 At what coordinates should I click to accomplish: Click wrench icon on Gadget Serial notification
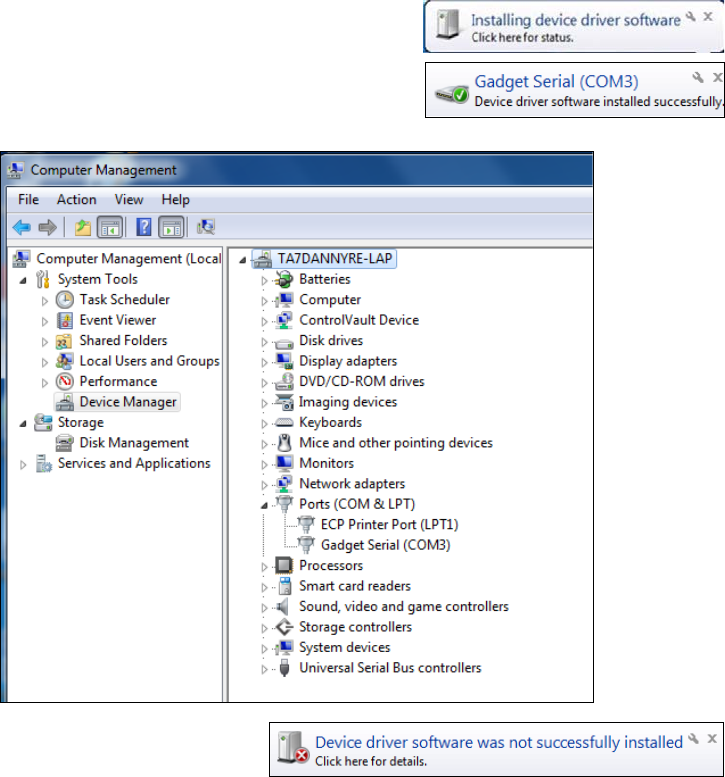(x=698, y=77)
